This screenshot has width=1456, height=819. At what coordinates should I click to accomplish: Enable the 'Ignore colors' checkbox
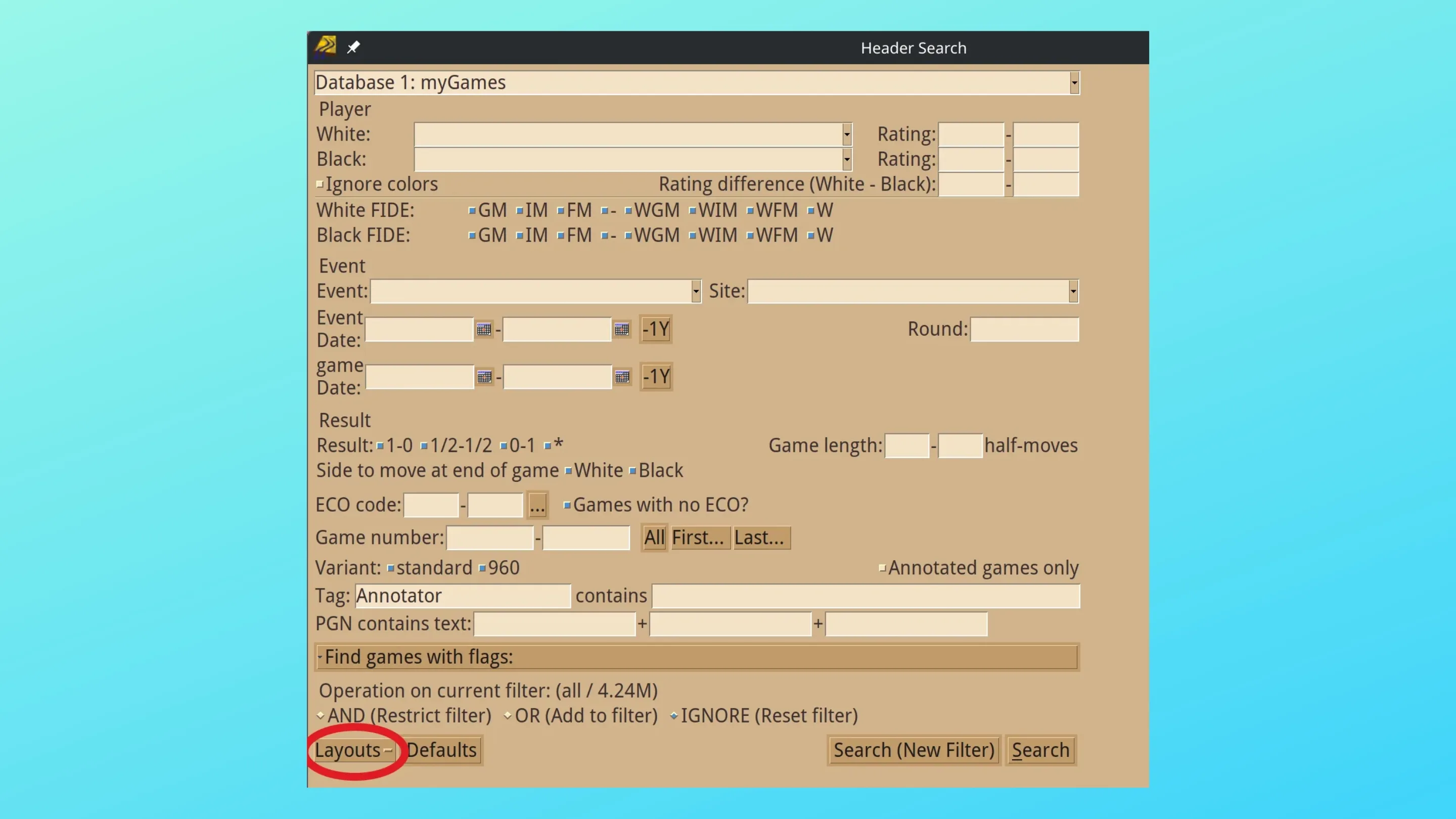[x=320, y=184]
